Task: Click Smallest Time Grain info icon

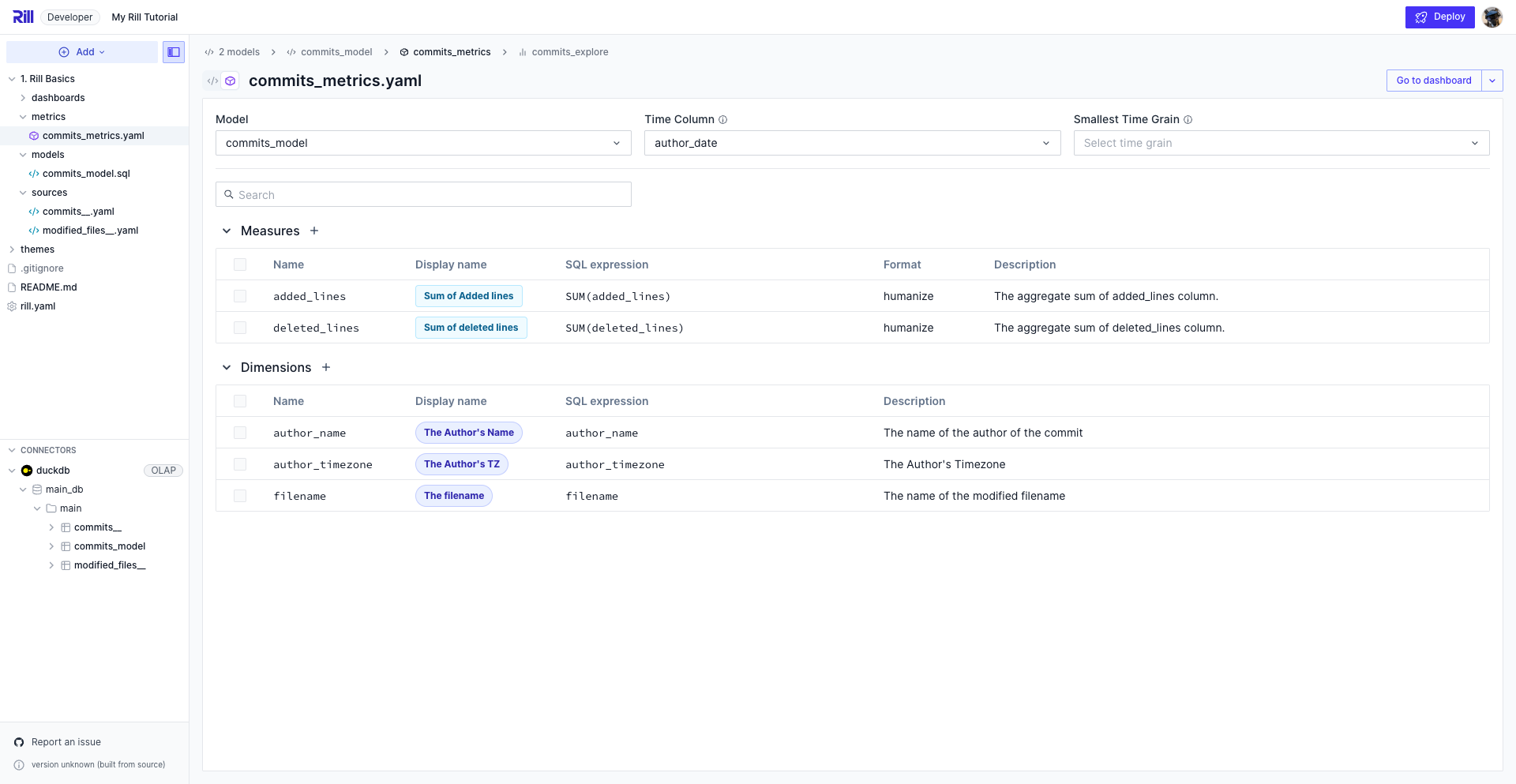Action: pyautogui.click(x=1188, y=120)
